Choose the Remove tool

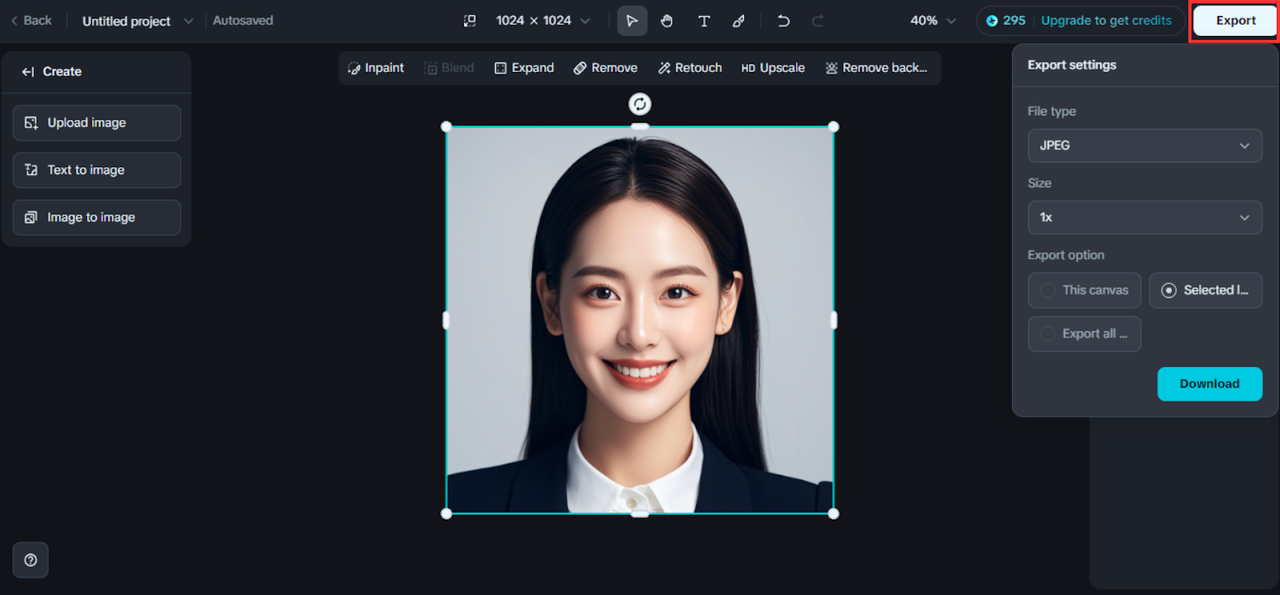(x=605, y=68)
